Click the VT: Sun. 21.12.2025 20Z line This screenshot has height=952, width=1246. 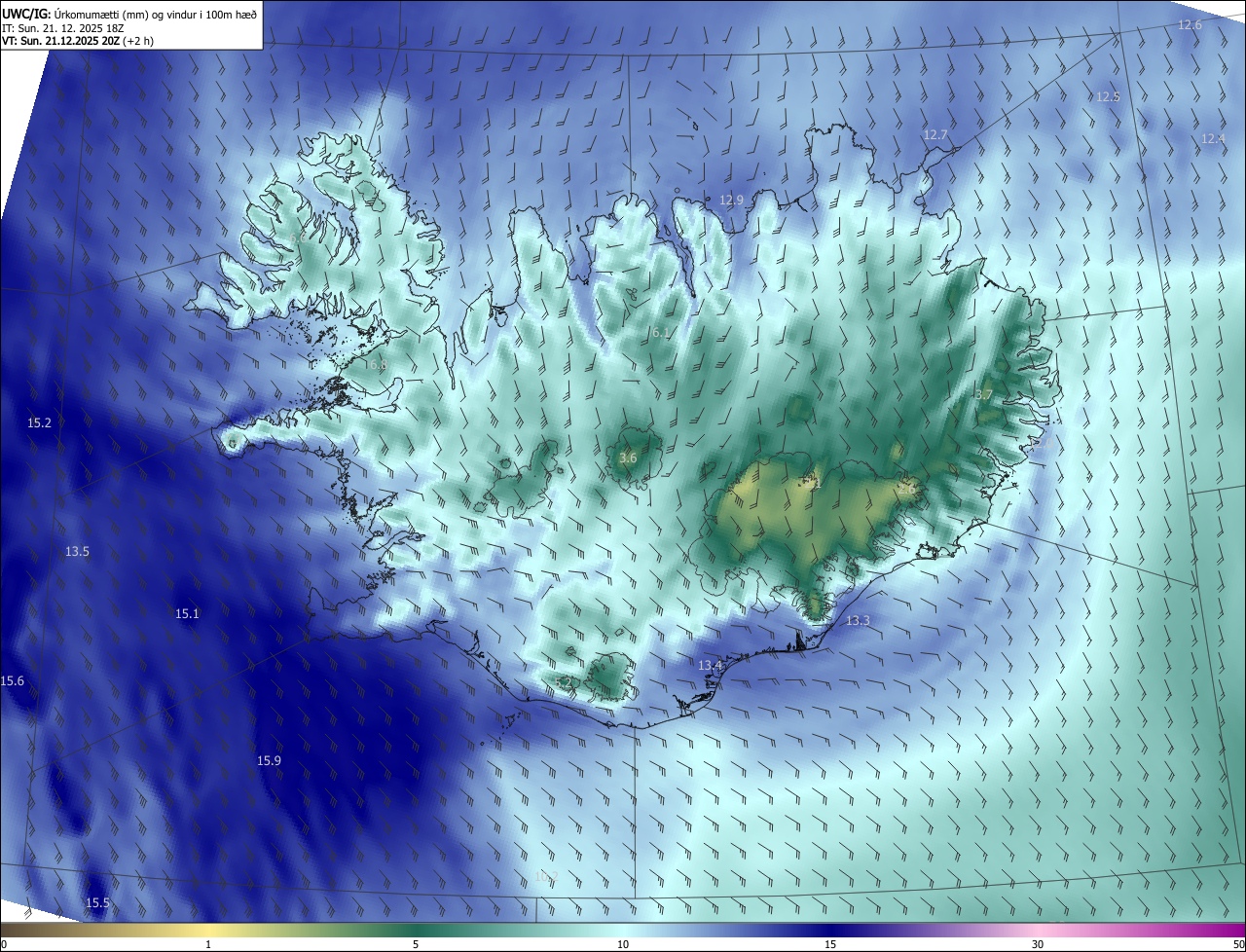click(78, 41)
